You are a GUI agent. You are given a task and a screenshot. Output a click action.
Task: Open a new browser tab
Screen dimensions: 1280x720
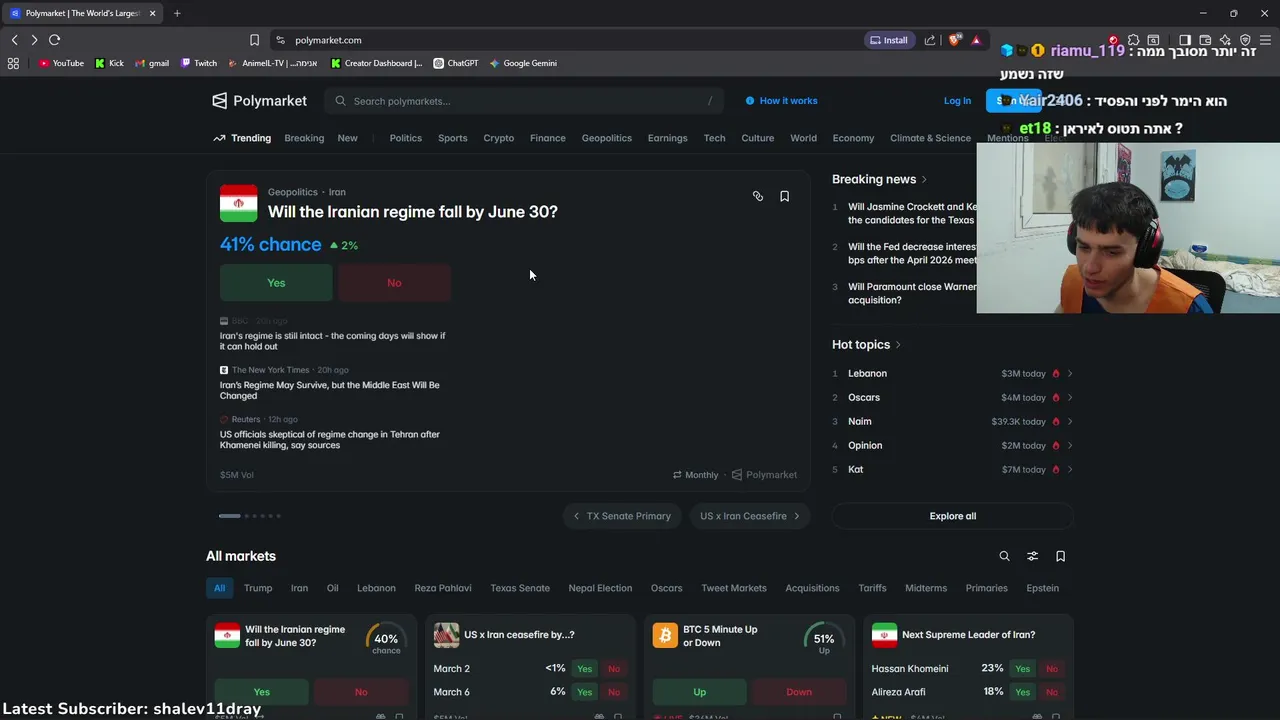pos(177,13)
